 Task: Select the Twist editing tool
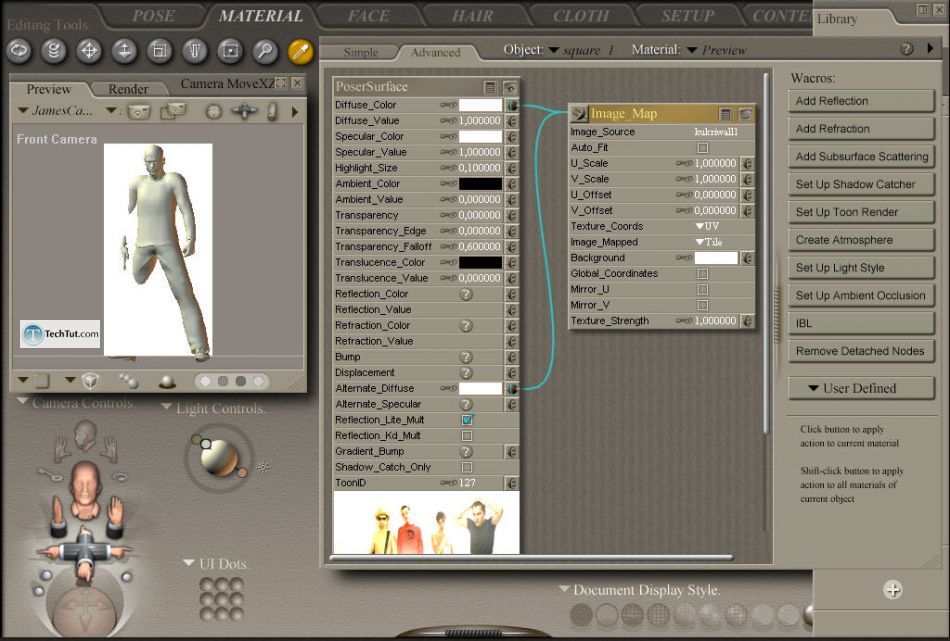(54, 51)
